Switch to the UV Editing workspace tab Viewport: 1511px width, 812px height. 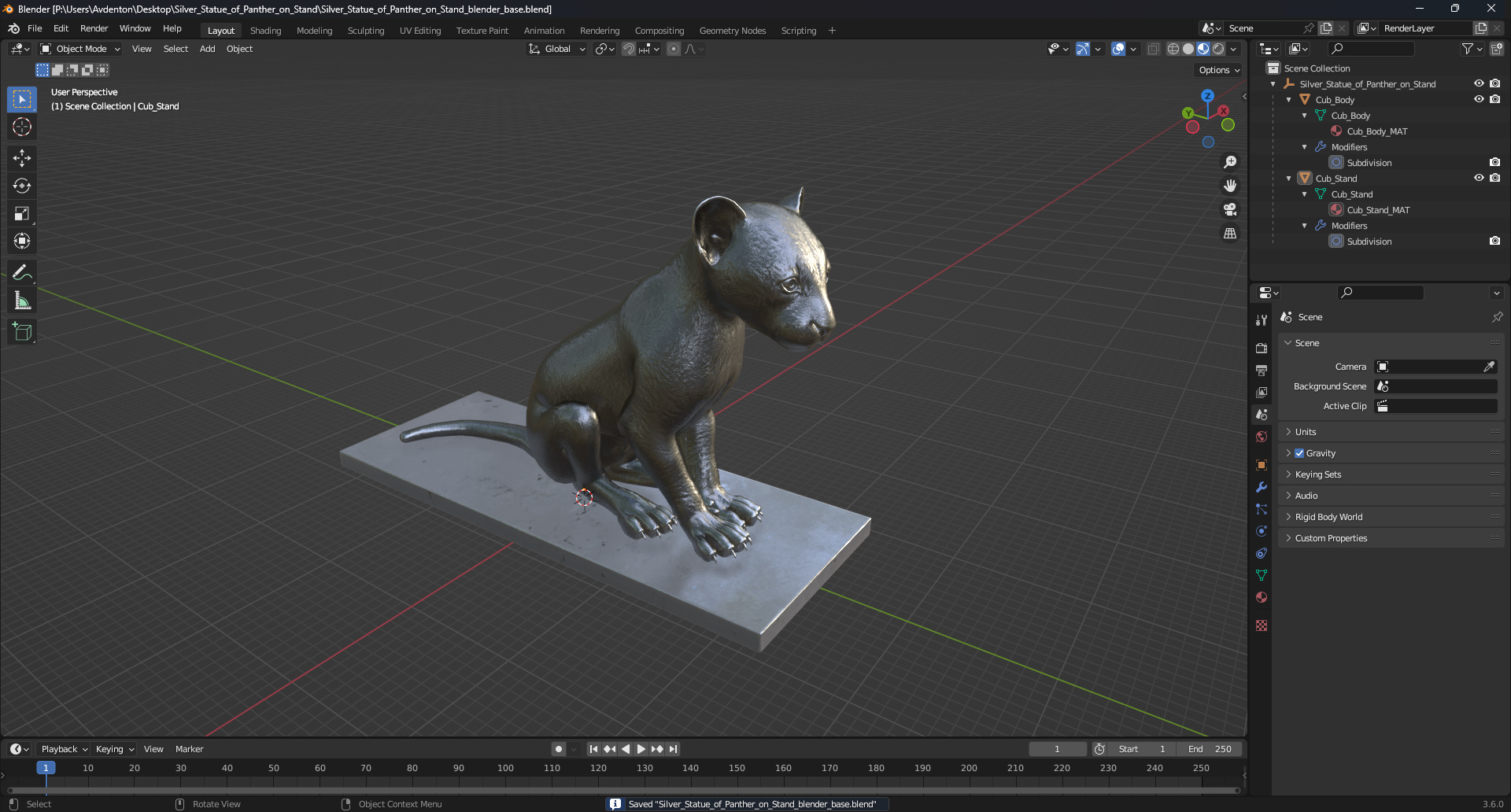tap(420, 31)
